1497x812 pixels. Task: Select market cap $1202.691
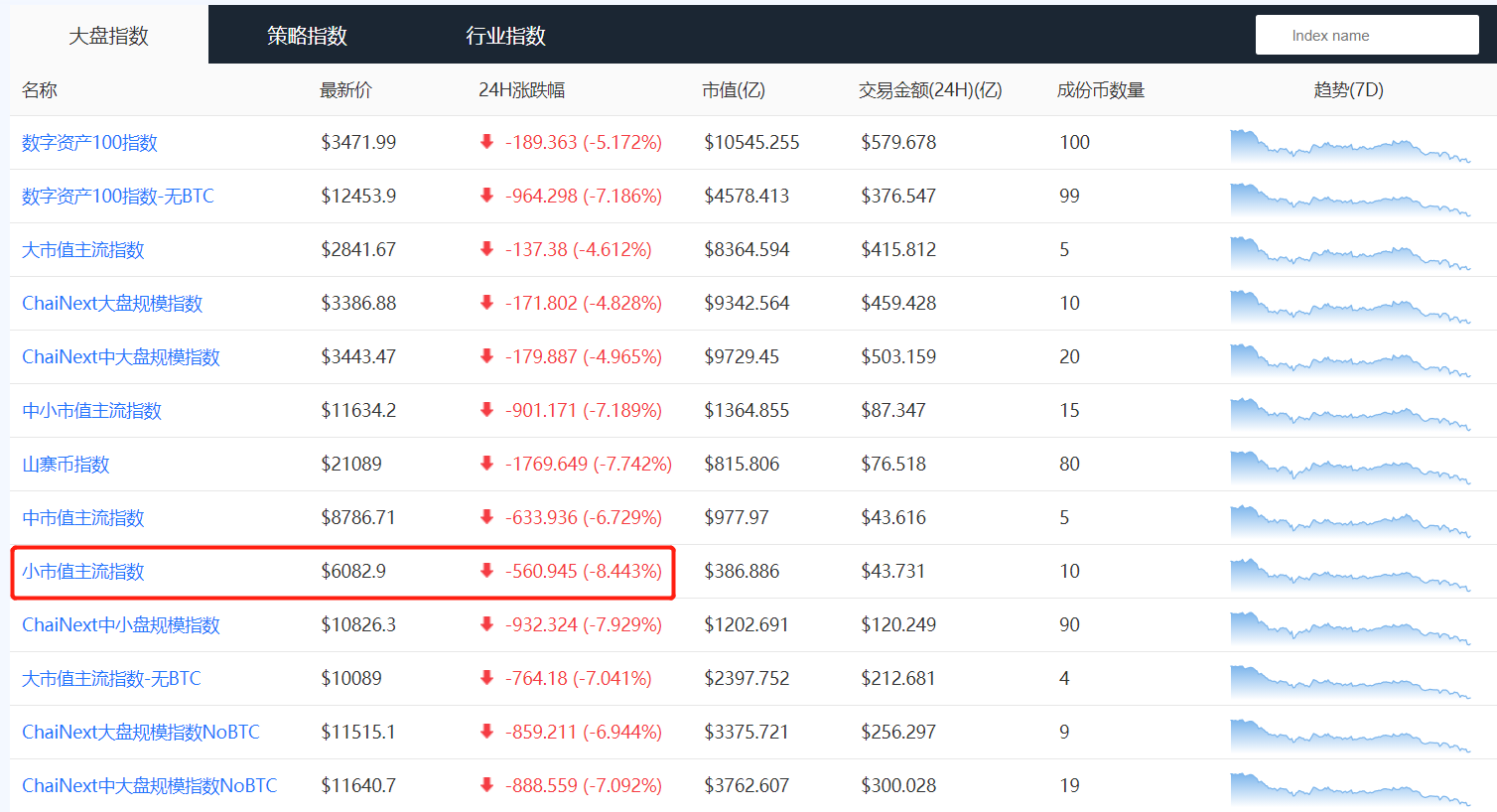pos(747,624)
